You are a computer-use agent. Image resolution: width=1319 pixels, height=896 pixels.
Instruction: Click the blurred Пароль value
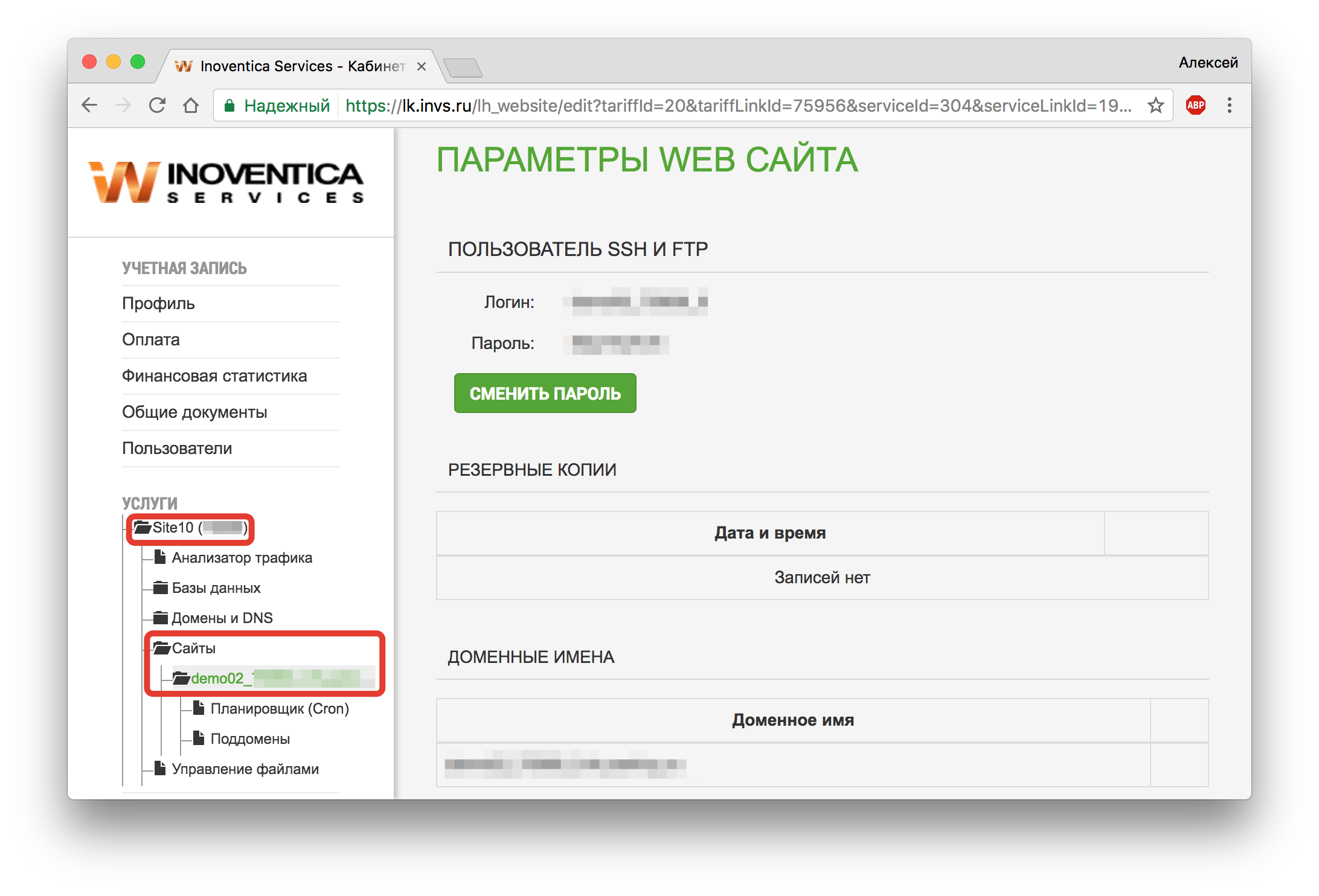tap(616, 344)
